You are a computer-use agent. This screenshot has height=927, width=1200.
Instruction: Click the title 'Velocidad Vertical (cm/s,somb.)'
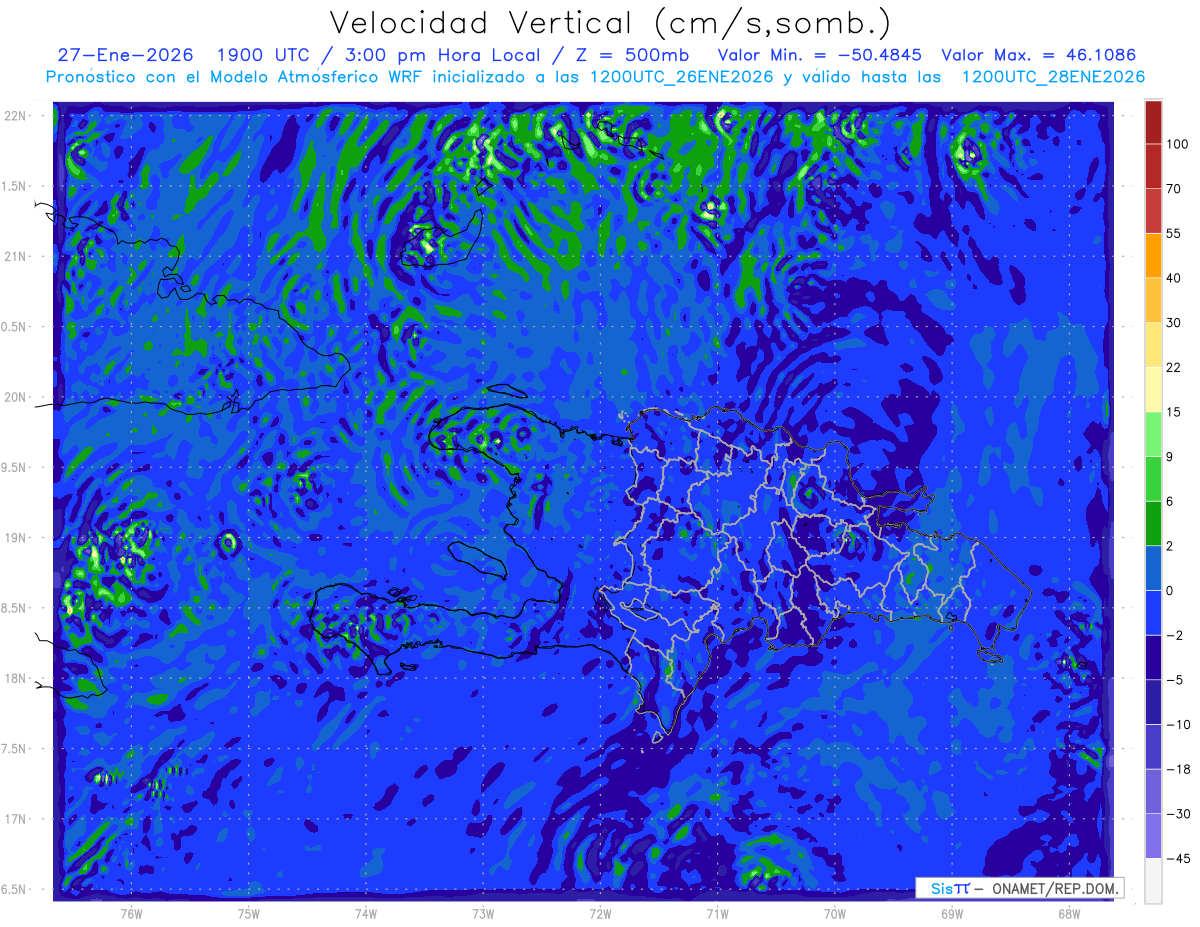610,23
